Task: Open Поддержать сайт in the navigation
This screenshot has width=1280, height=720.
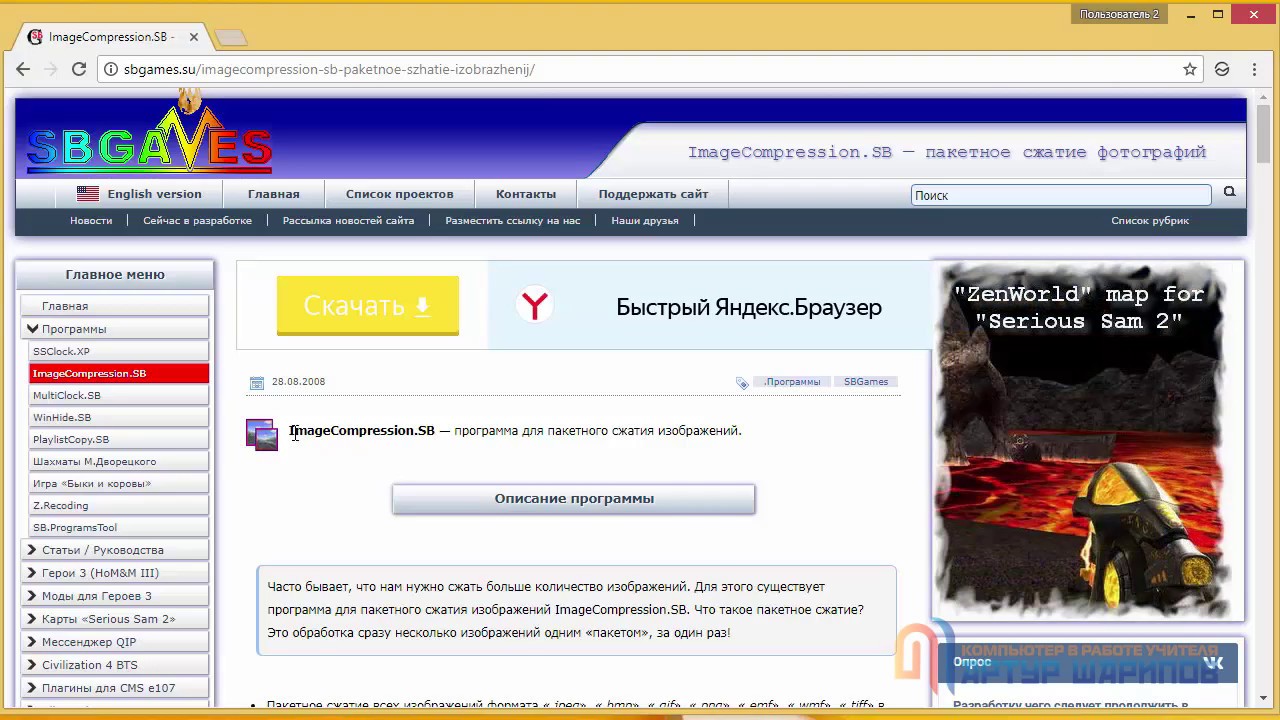Action: click(653, 194)
